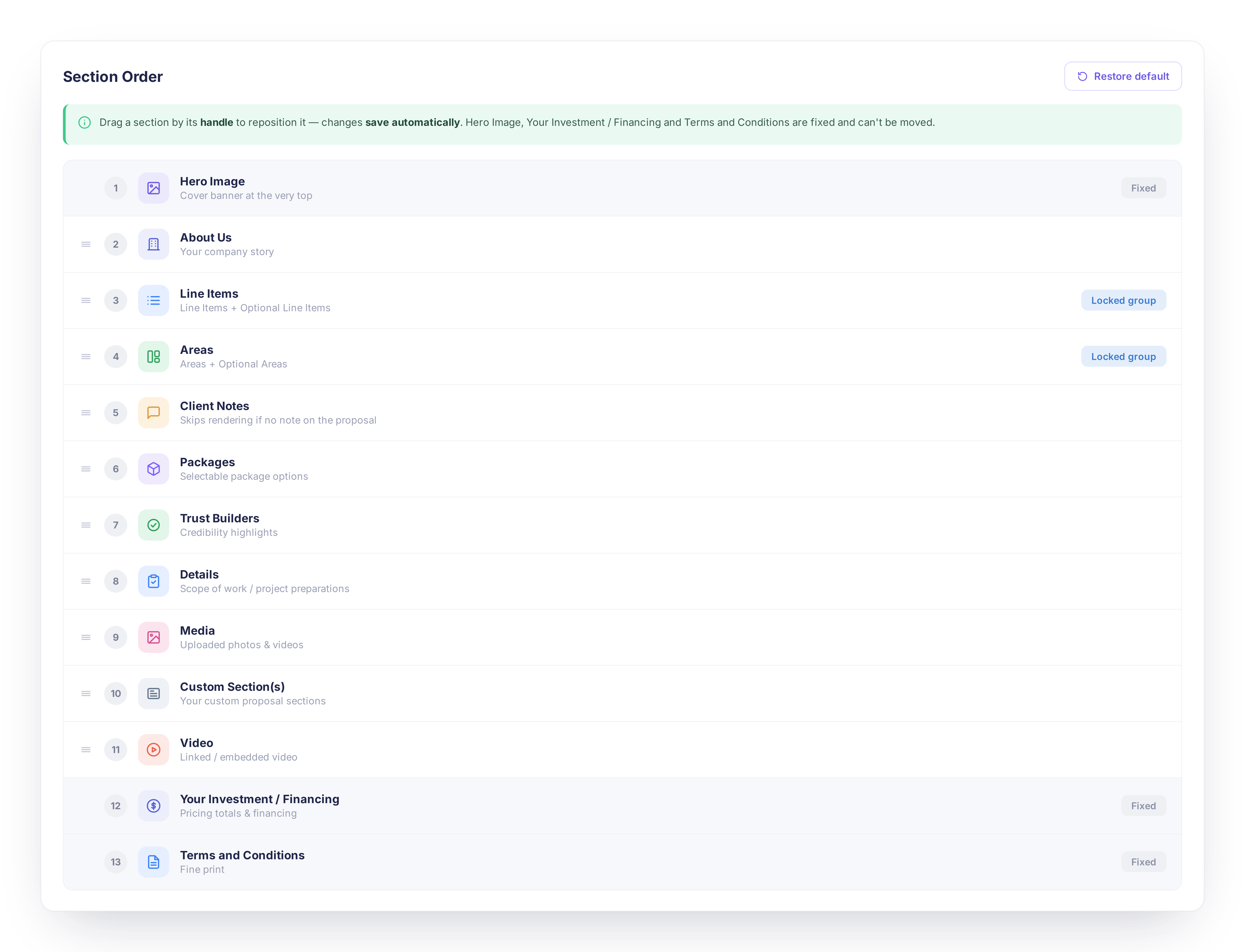Grab the Trust Builders drag handle

[86, 525]
